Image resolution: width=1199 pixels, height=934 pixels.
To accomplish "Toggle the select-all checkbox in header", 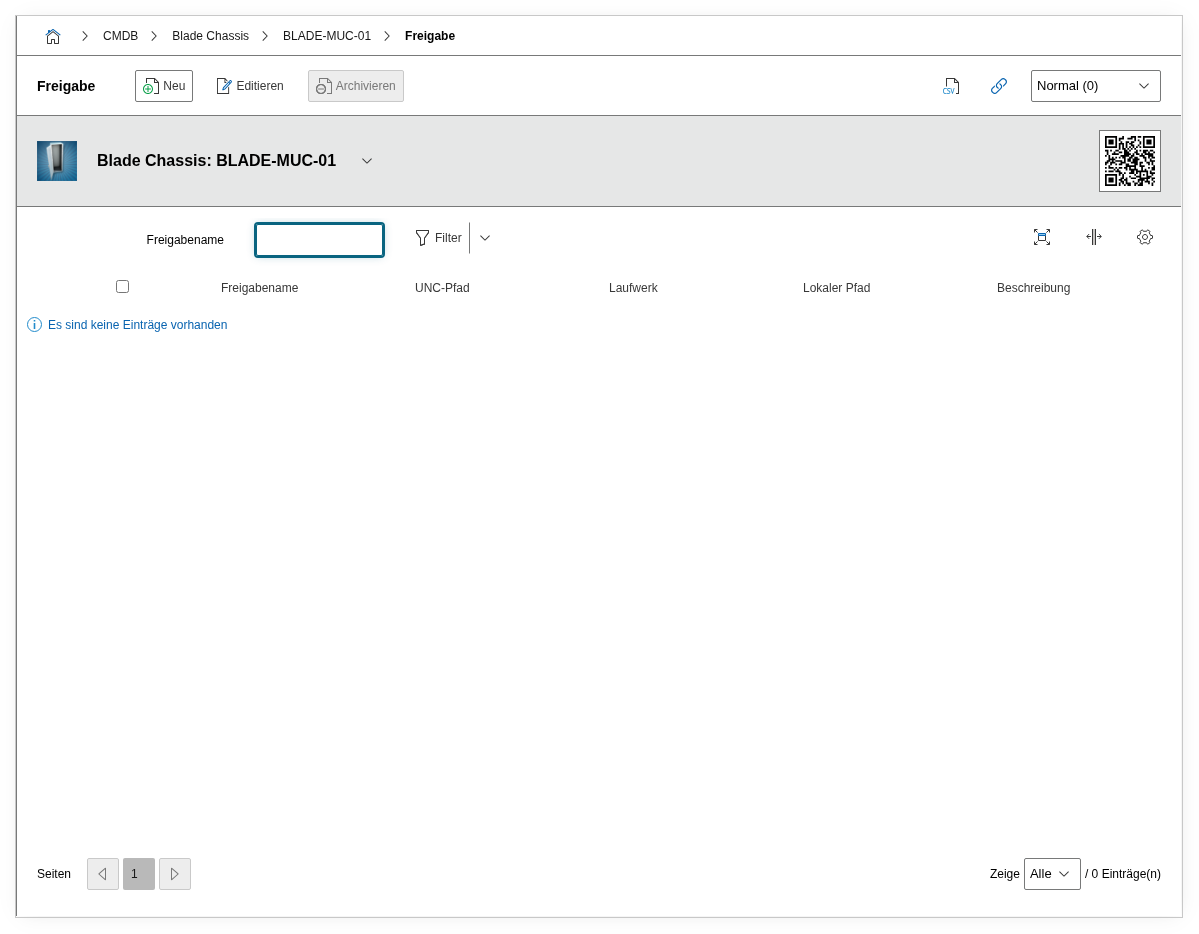I will pyautogui.click(x=122, y=287).
